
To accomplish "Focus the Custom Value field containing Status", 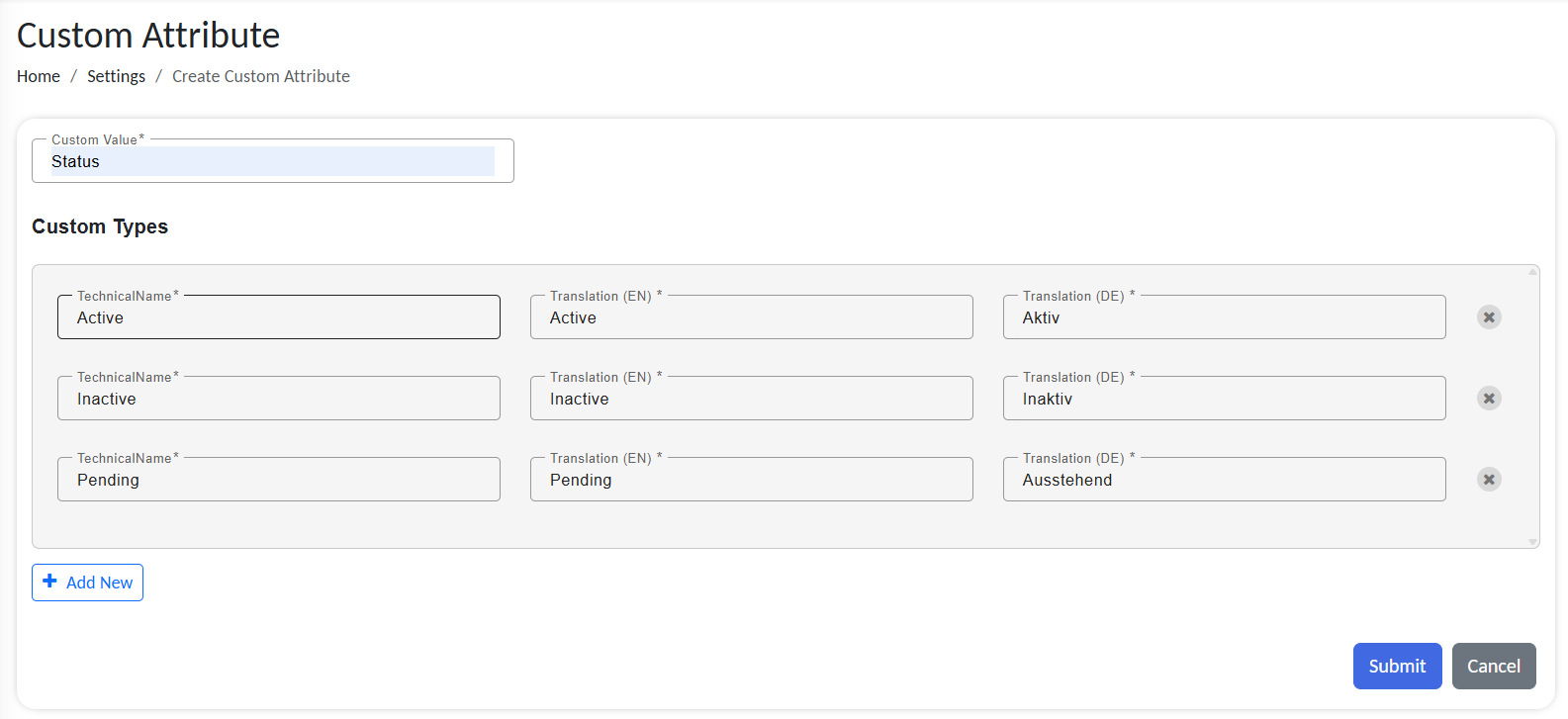I will [x=272, y=161].
